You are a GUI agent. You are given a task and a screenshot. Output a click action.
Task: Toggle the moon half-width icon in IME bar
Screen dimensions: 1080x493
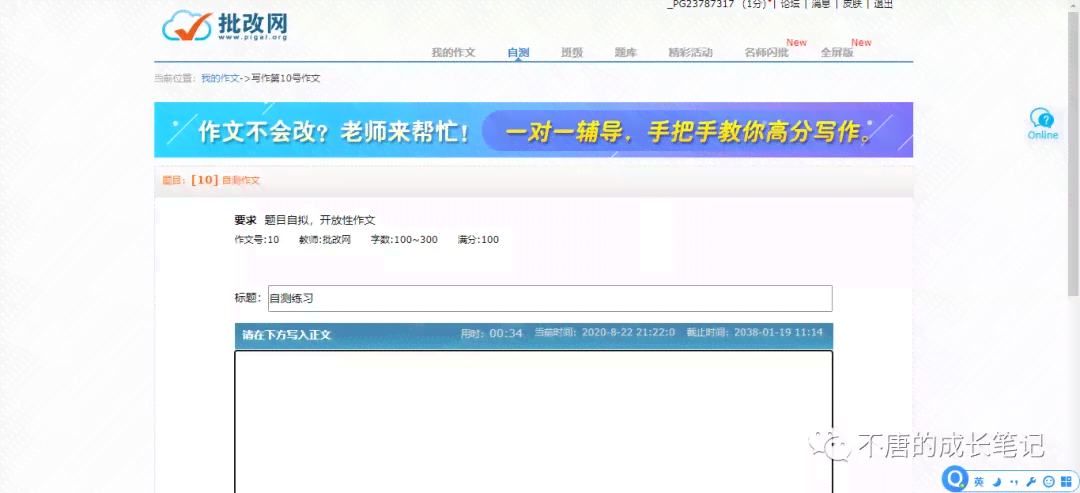click(x=997, y=481)
